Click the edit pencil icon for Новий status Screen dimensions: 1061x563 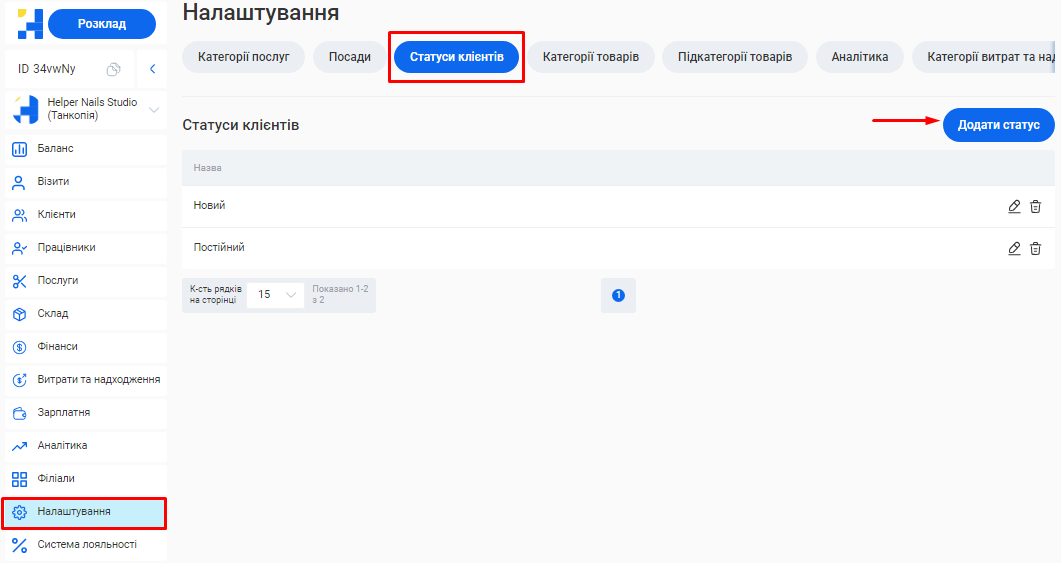pyautogui.click(x=1014, y=206)
